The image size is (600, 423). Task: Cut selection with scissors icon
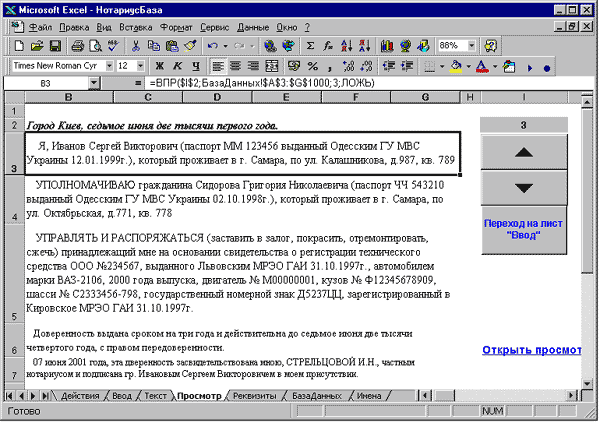[x=135, y=46]
